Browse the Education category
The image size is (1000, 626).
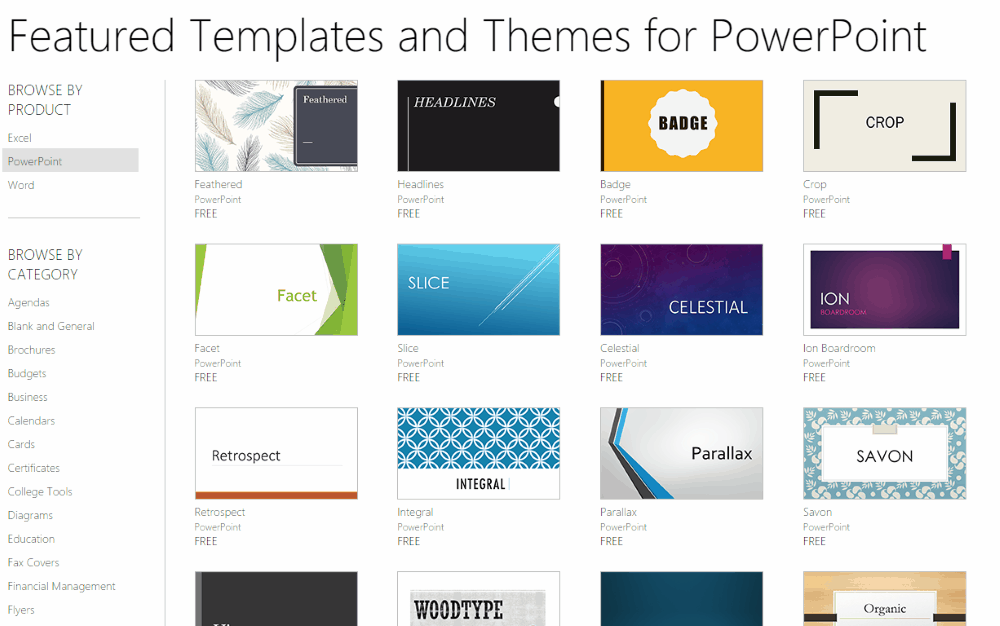click(x=31, y=539)
